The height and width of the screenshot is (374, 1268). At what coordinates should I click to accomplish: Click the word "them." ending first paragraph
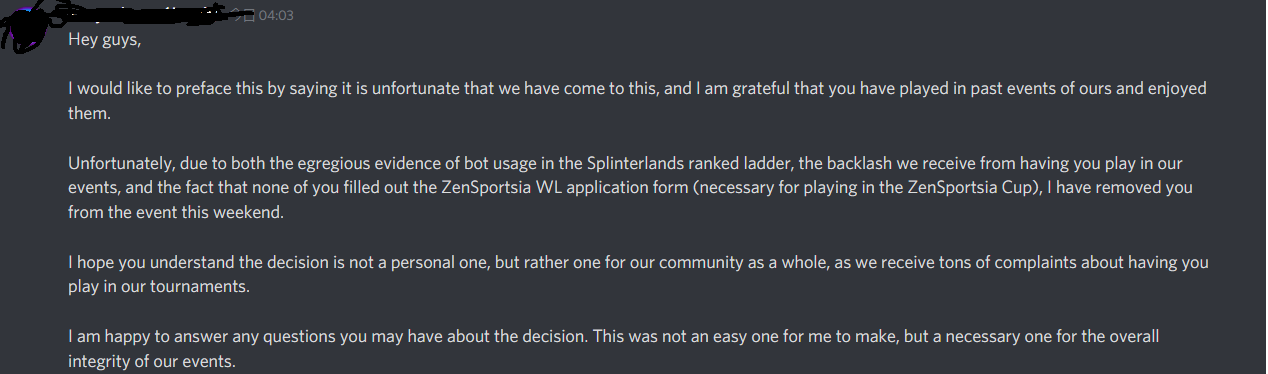coord(88,113)
